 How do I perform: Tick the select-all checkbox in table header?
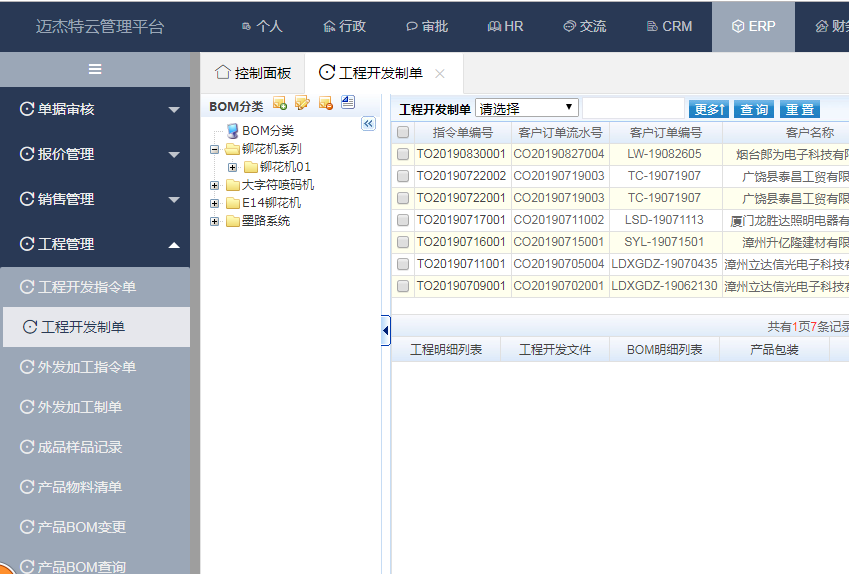403,132
